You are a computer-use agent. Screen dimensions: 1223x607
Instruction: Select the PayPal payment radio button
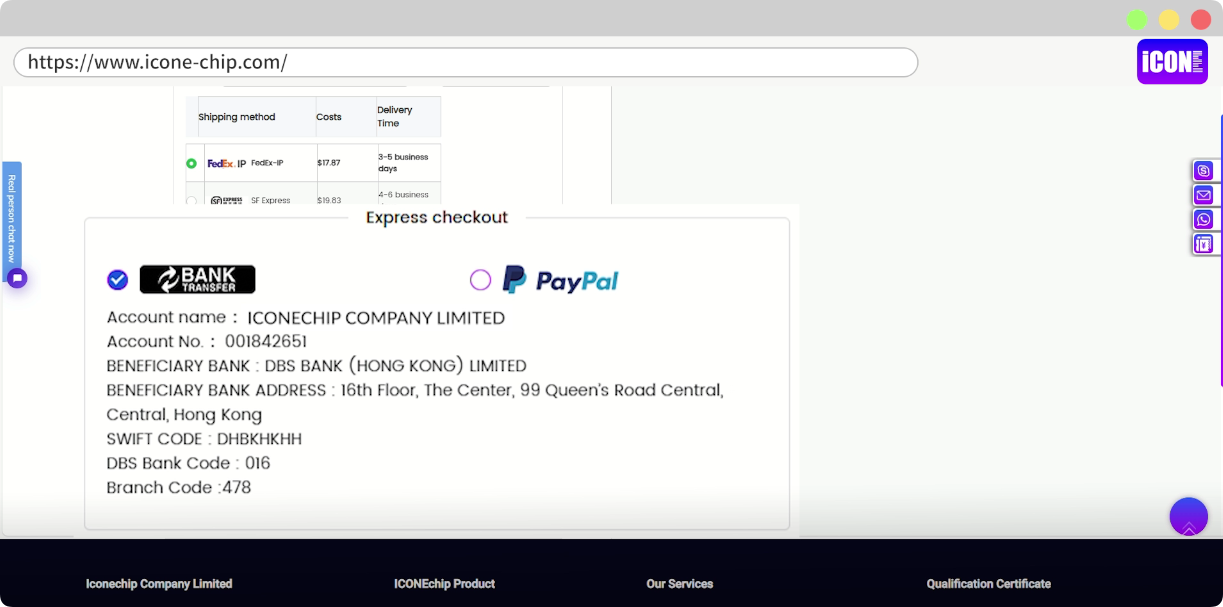pos(481,280)
